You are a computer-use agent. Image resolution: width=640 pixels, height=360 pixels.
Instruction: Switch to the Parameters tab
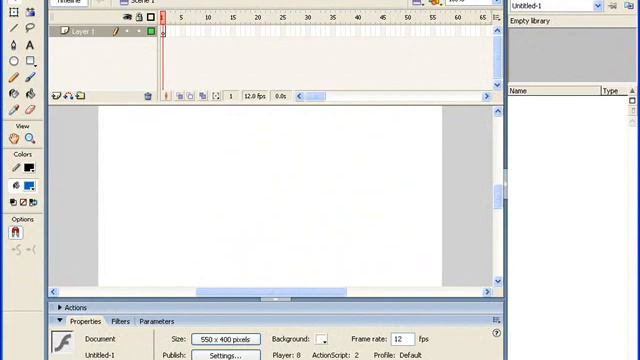click(x=157, y=321)
